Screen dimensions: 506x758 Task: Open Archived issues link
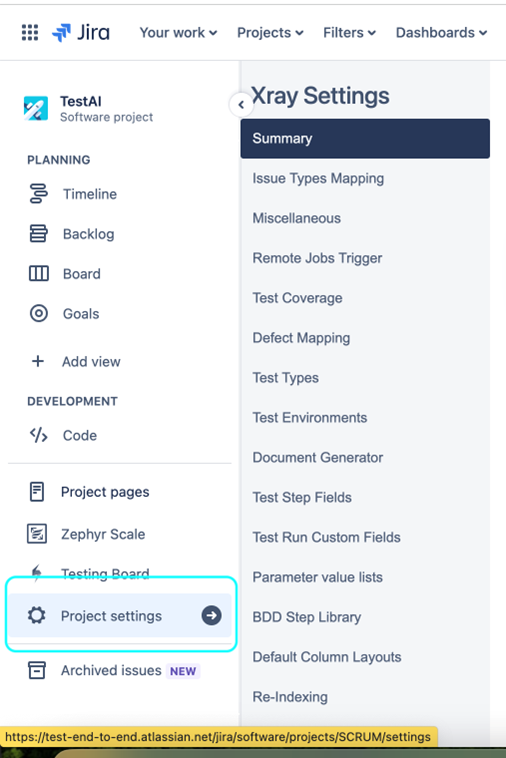[x=111, y=671]
